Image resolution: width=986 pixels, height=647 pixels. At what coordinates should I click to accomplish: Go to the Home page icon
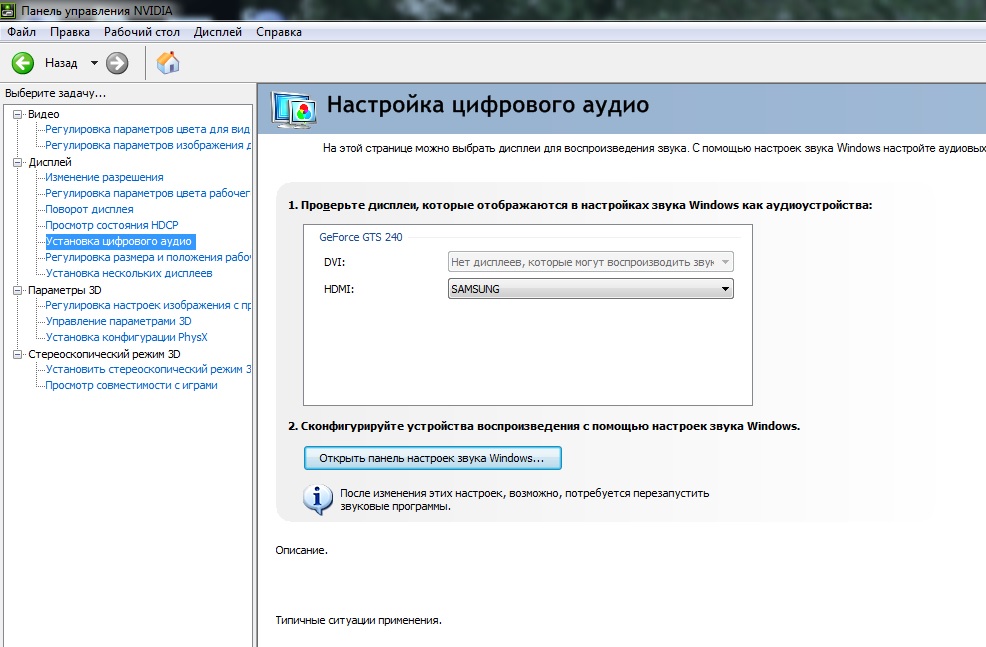(x=169, y=63)
